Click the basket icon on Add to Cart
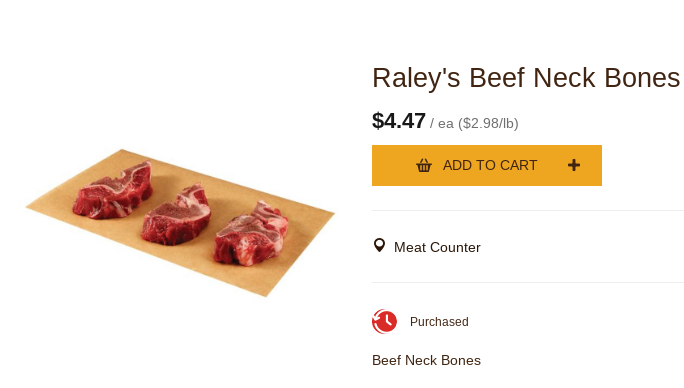 (x=424, y=165)
